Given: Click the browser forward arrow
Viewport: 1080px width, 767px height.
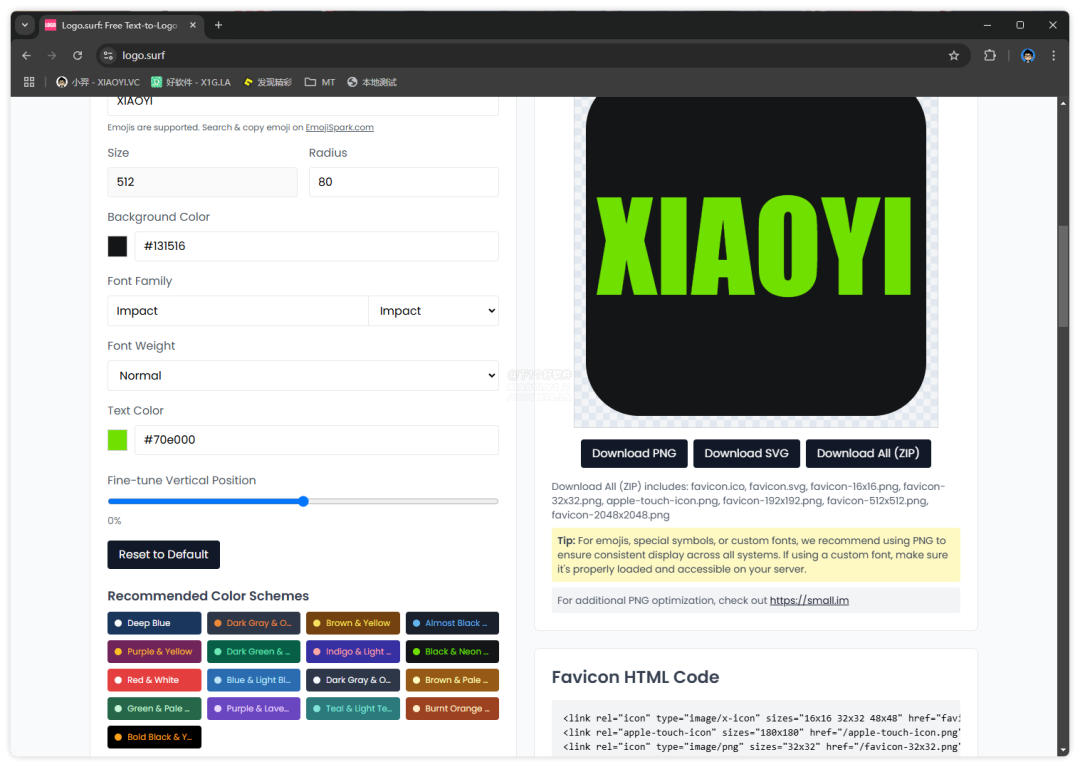Looking at the screenshot, I should pos(52,56).
